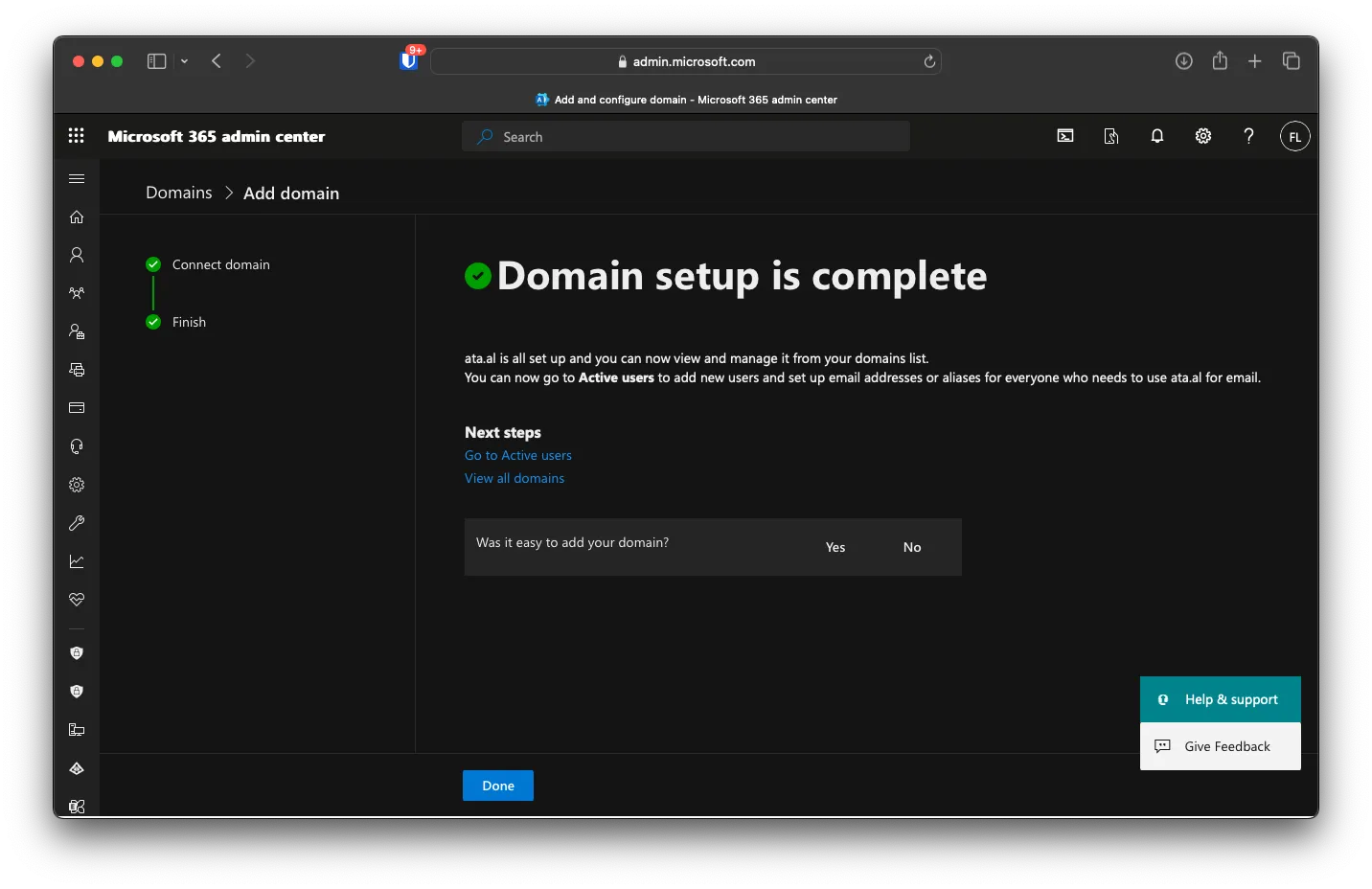Open Users from the sidebar person icon
The image size is (1372, 889).
point(77,255)
